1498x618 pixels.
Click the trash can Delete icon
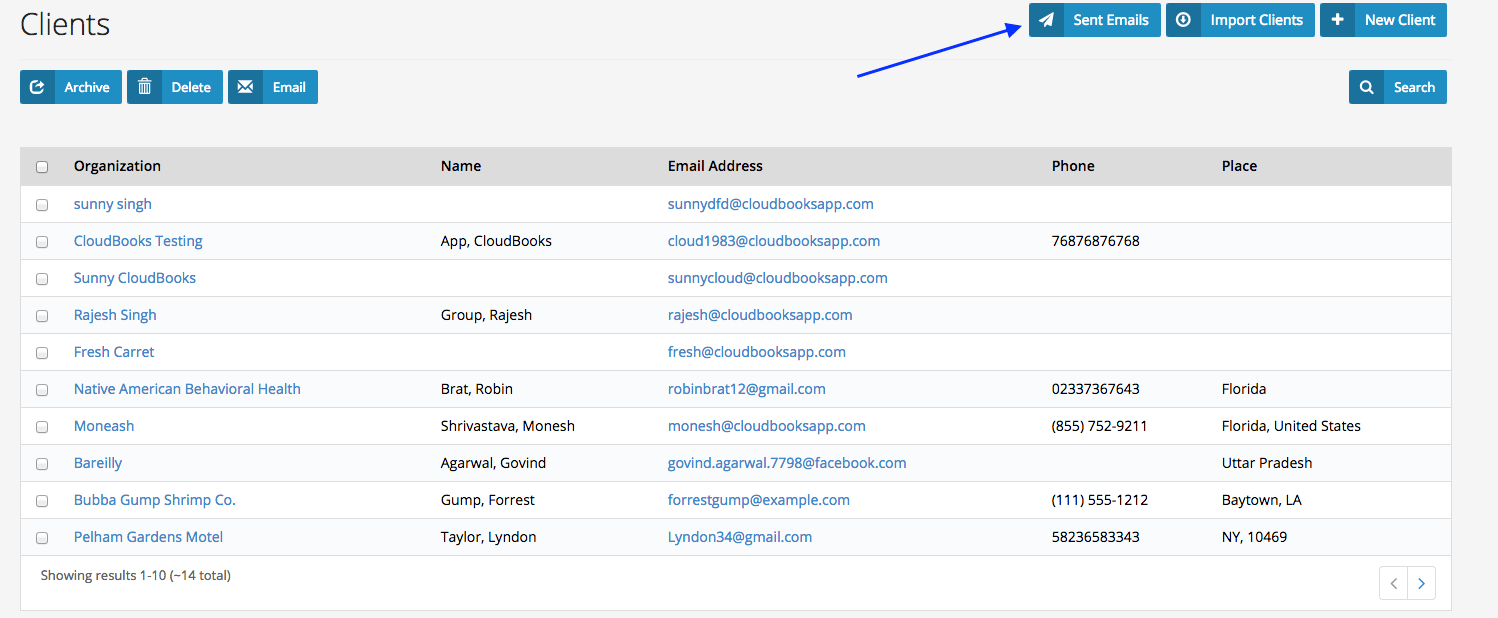coord(144,87)
